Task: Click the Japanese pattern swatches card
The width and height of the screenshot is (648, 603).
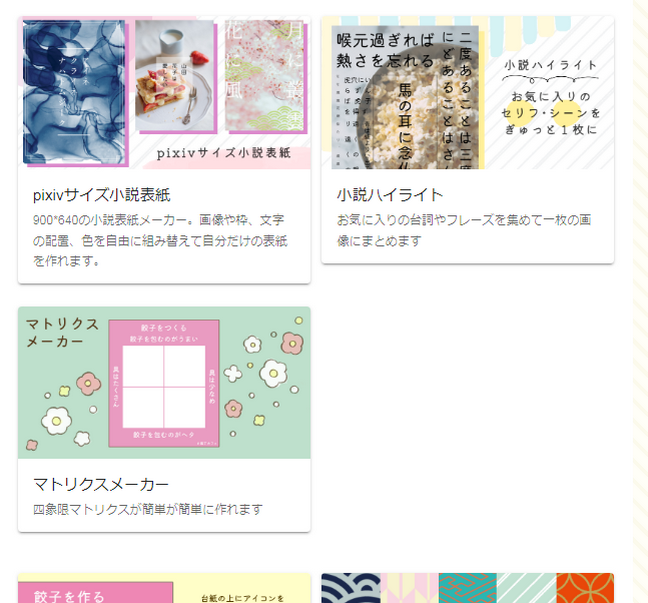Action: point(467,588)
